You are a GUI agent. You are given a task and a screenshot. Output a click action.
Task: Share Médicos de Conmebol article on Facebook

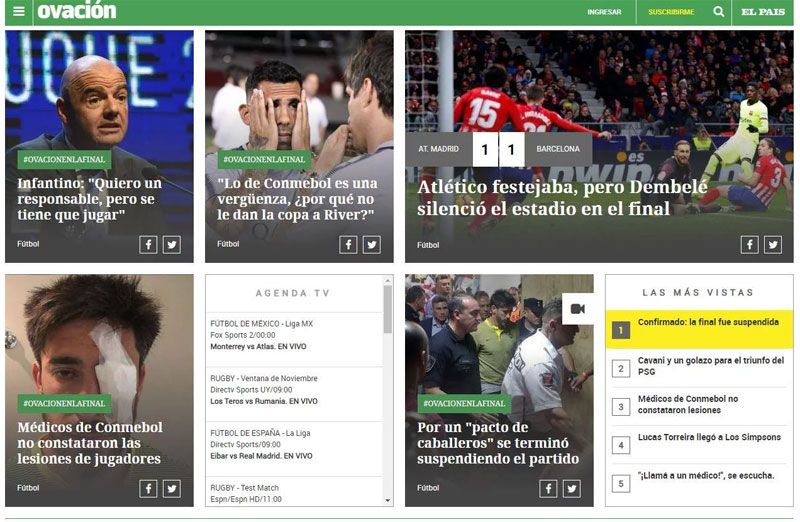(148, 488)
